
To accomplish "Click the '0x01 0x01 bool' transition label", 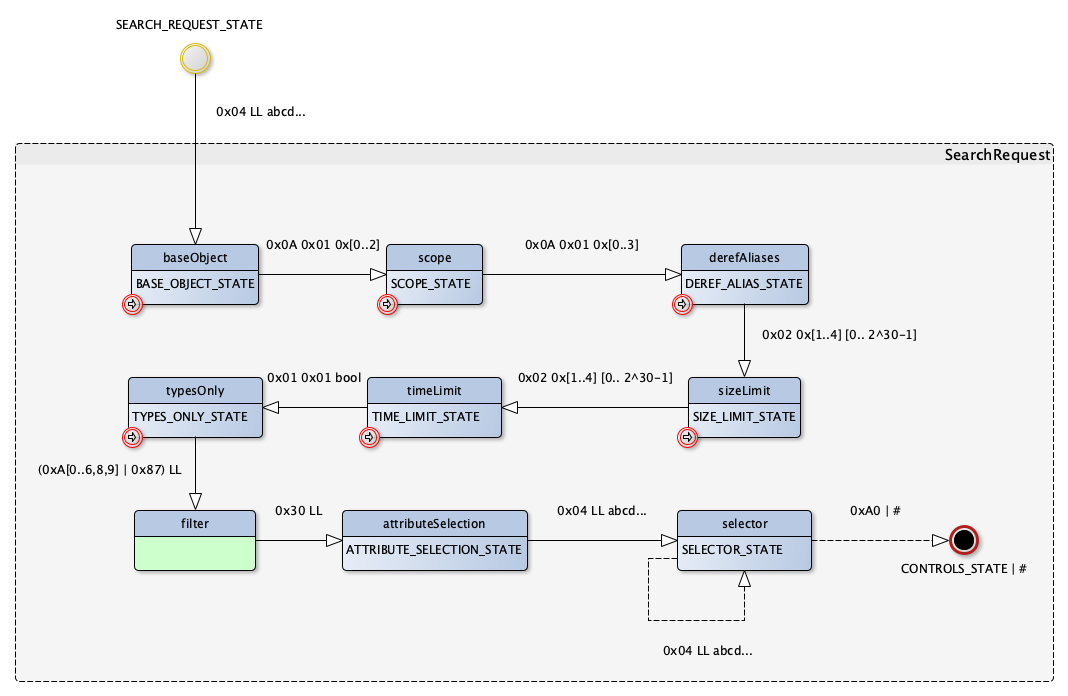I will click(x=314, y=379).
